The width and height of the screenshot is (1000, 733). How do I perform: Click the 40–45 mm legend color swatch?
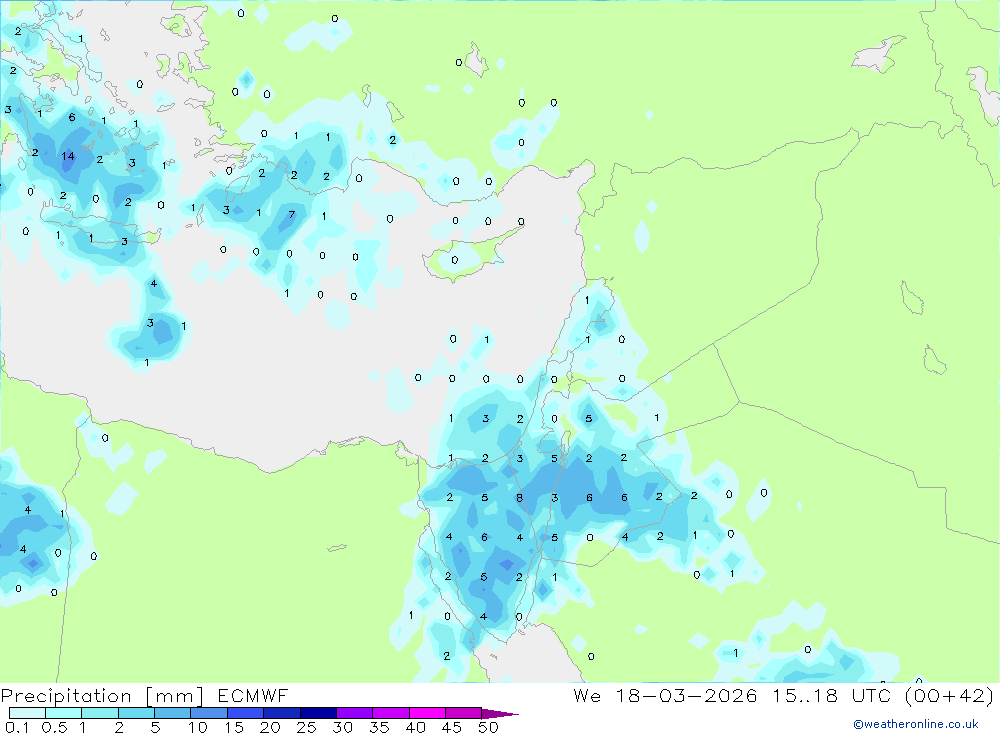[427, 713]
